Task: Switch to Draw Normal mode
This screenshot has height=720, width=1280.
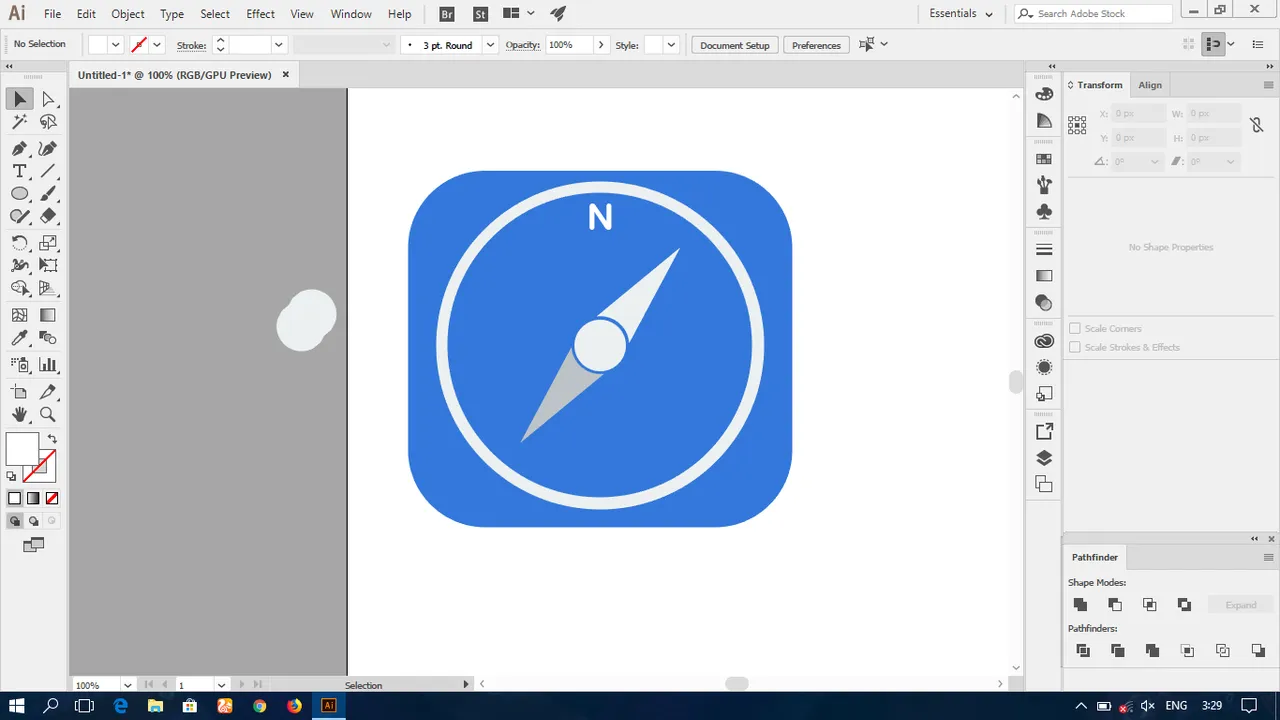Action: click(x=14, y=521)
